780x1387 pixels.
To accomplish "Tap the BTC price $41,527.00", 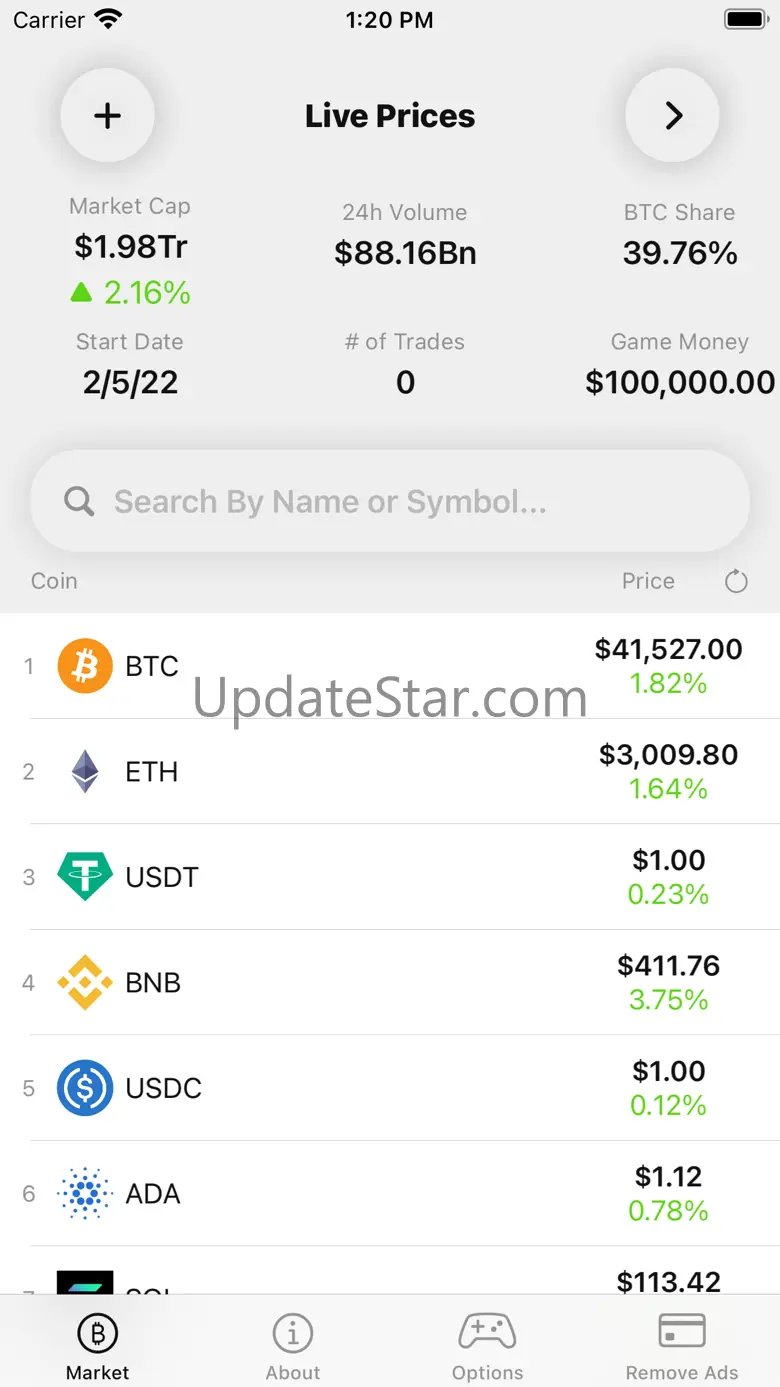I will point(668,650).
